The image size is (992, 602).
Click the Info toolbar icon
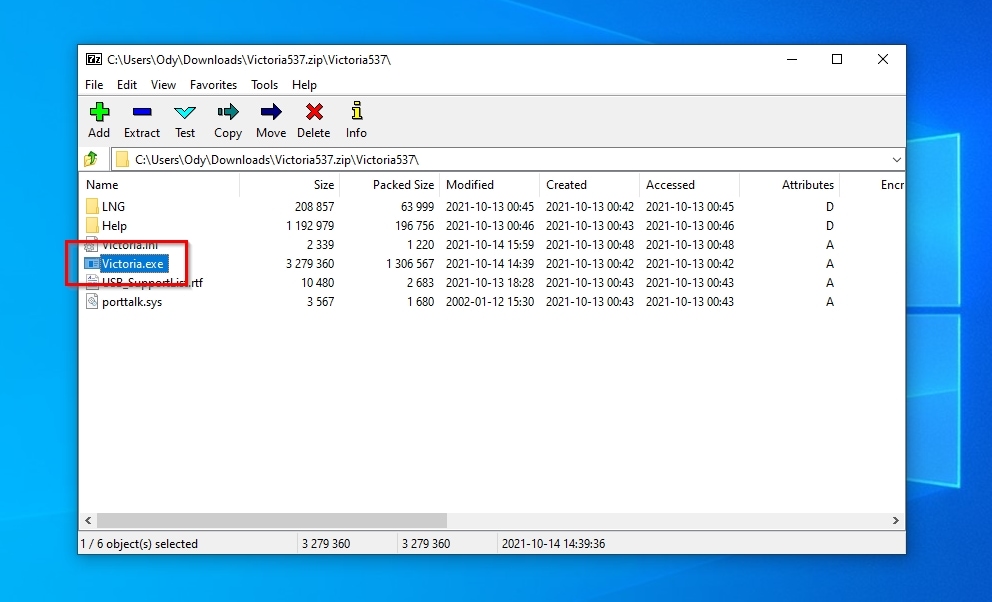coord(357,111)
